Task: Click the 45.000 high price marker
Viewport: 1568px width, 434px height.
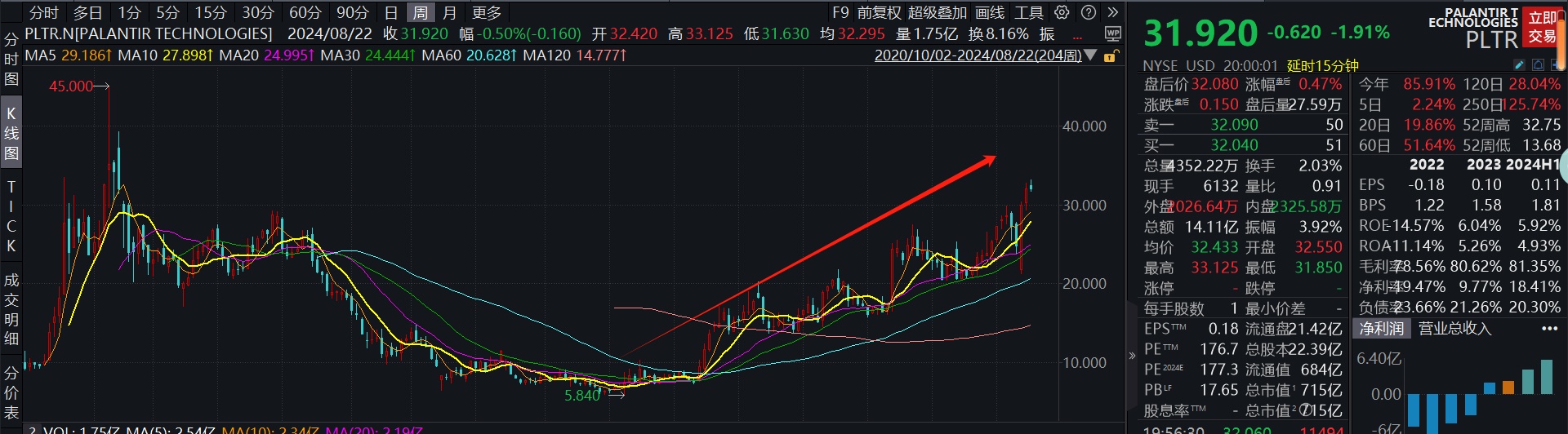Action: pyautogui.click(x=71, y=86)
